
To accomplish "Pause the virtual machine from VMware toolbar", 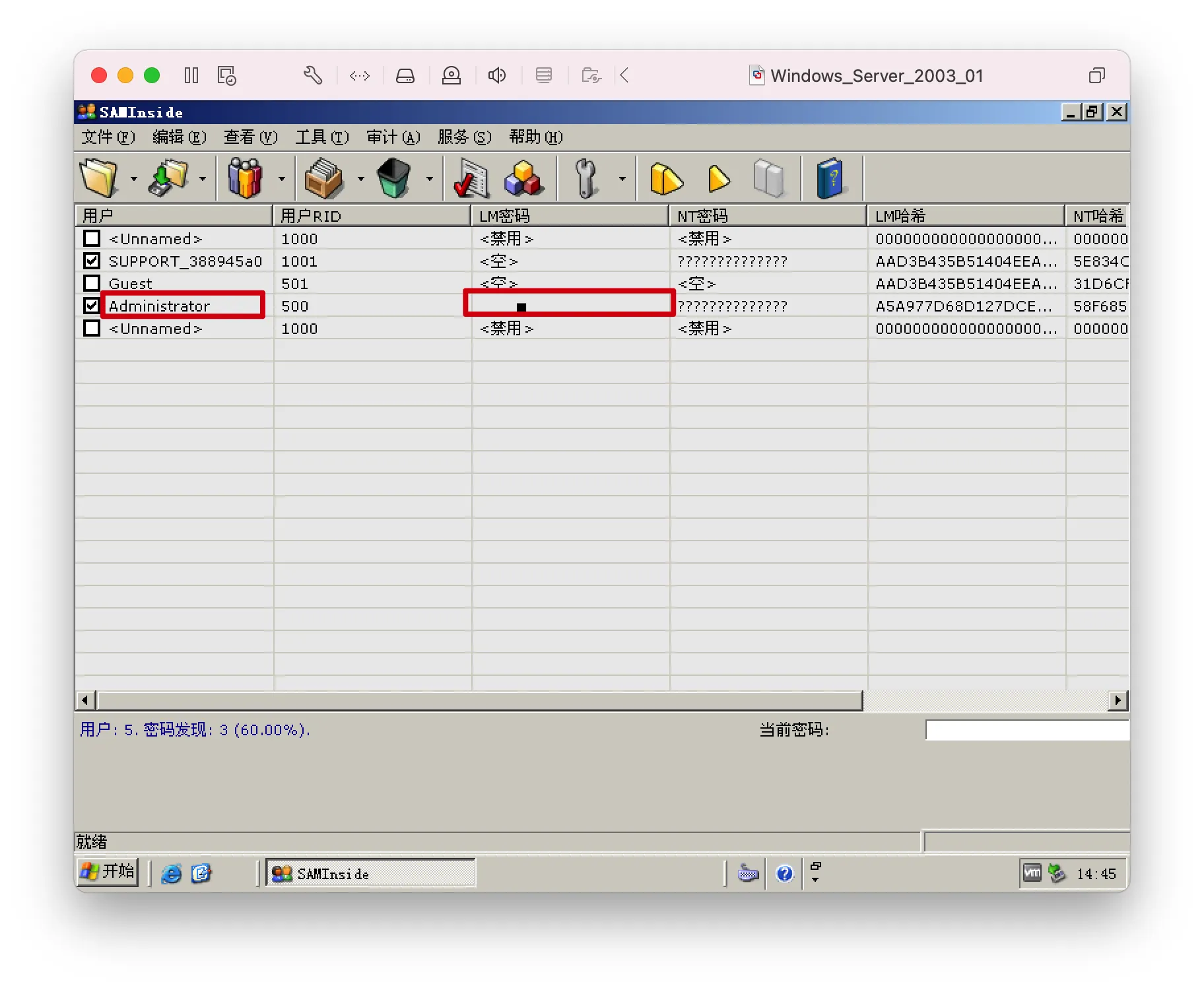I will (191, 75).
